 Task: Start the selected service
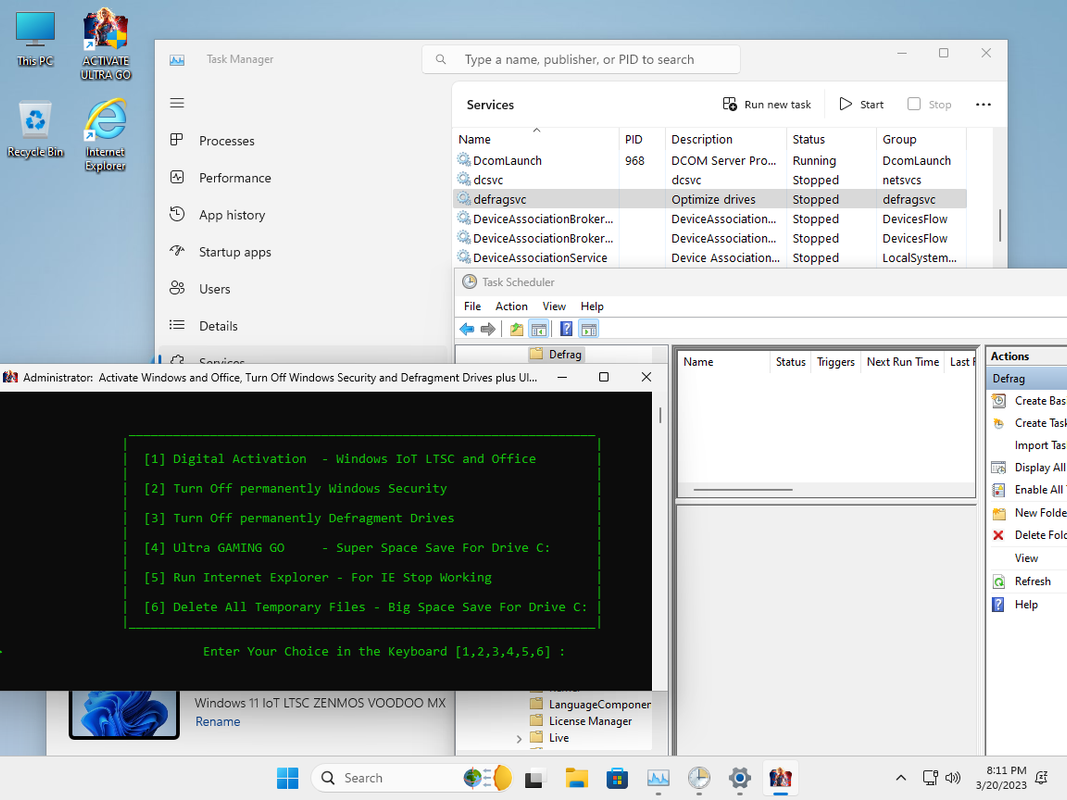point(861,104)
